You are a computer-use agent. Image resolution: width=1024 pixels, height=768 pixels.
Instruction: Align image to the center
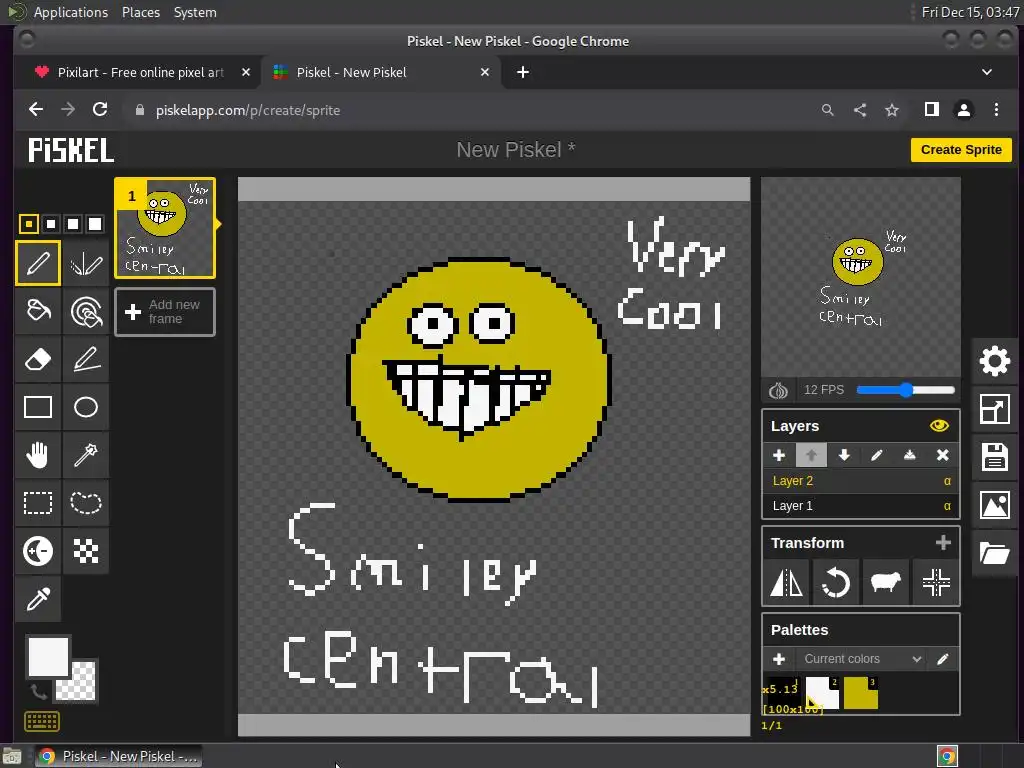pyautogui.click(x=935, y=583)
